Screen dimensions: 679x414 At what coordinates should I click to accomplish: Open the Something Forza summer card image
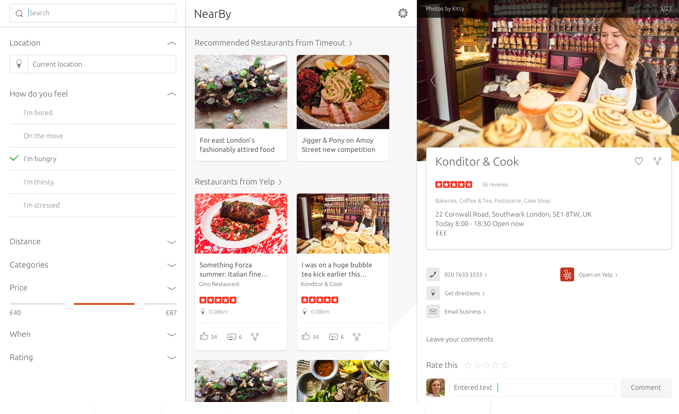point(241,223)
